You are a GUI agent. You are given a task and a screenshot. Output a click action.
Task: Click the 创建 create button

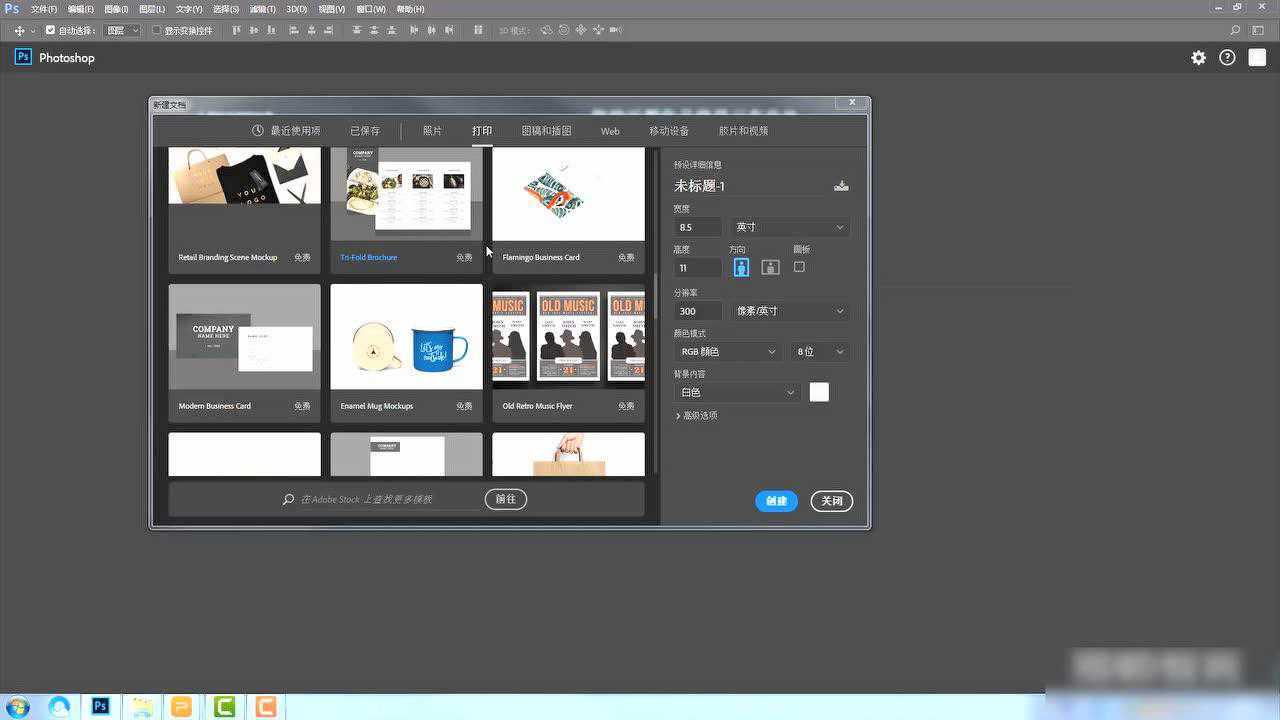(x=776, y=501)
